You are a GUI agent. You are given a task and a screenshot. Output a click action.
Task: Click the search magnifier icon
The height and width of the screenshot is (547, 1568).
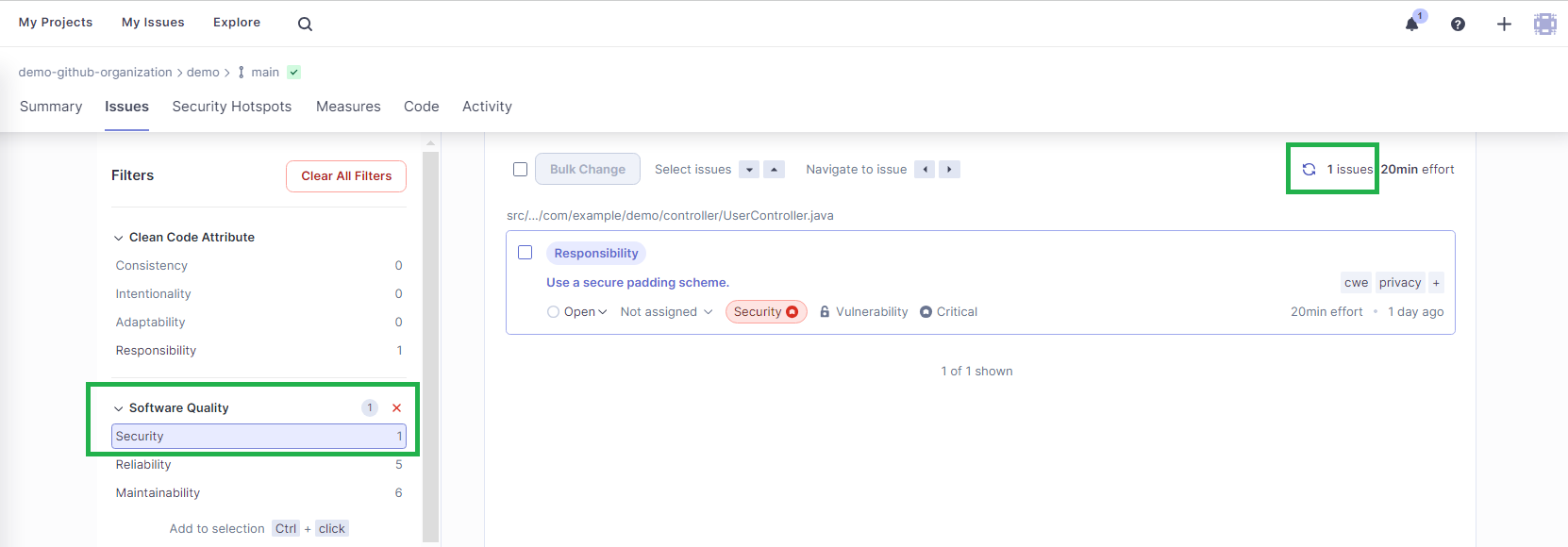click(x=305, y=24)
